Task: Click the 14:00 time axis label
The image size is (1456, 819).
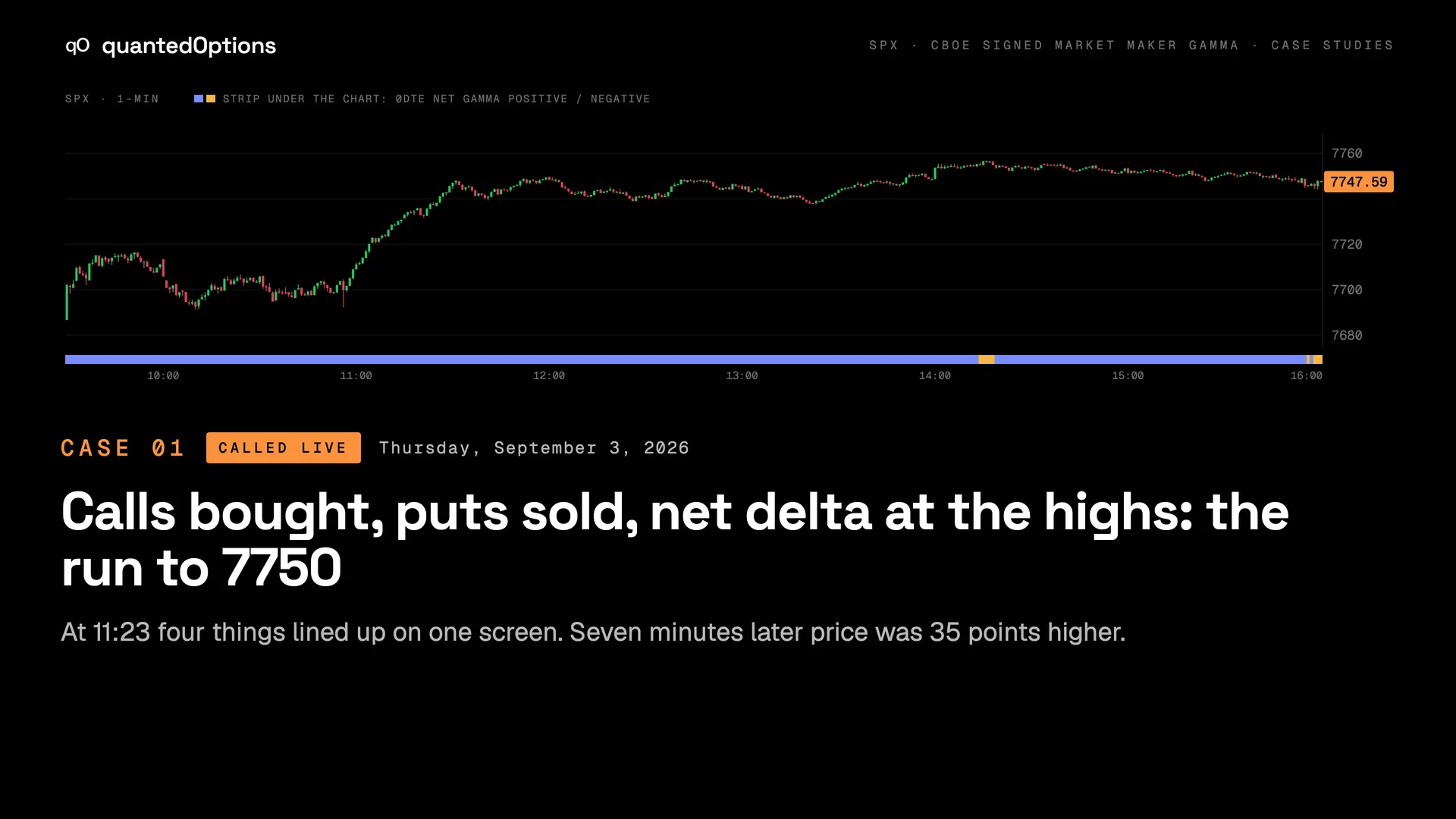Action: [x=935, y=375]
